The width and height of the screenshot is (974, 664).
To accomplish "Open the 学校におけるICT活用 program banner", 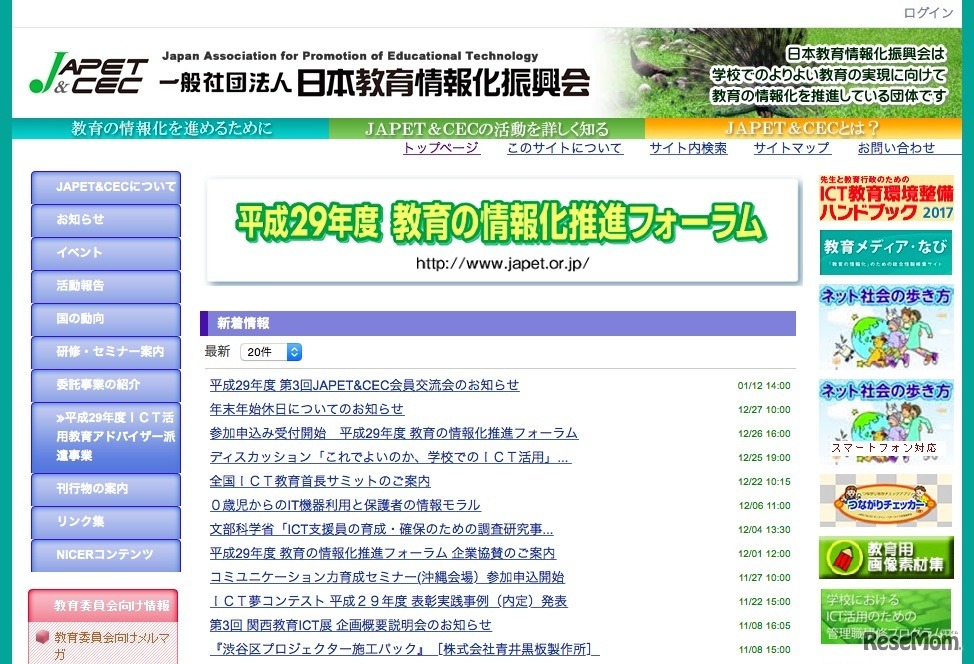I will (x=885, y=618).
